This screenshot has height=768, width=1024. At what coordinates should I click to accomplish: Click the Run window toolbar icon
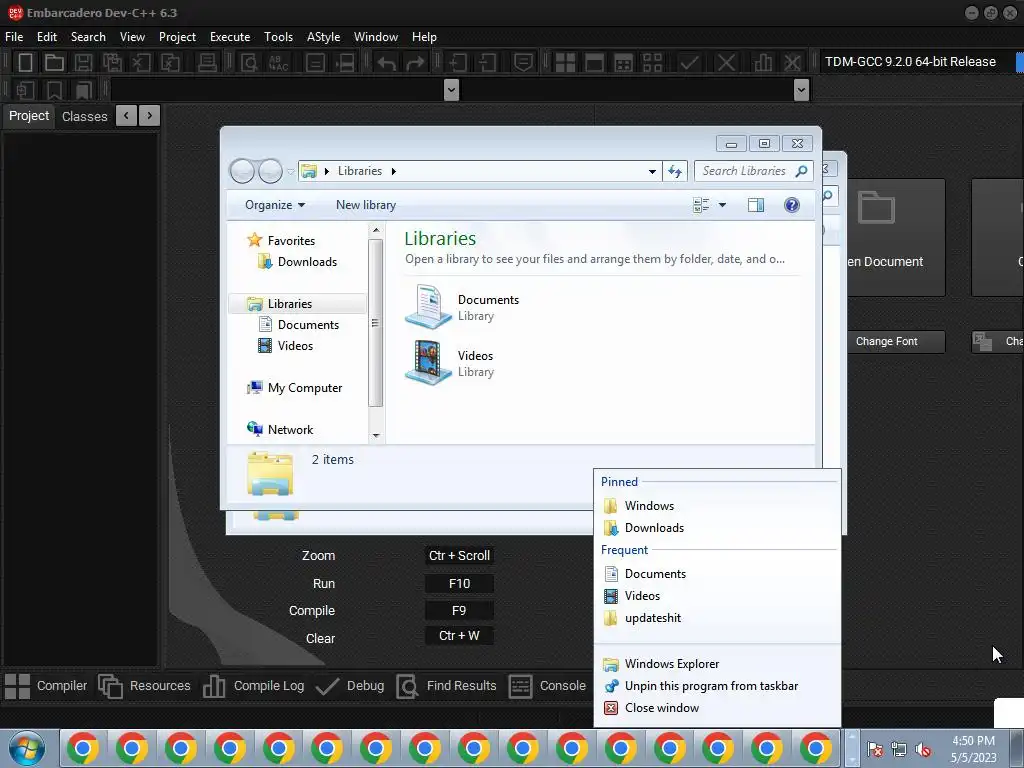pos(594,63)
